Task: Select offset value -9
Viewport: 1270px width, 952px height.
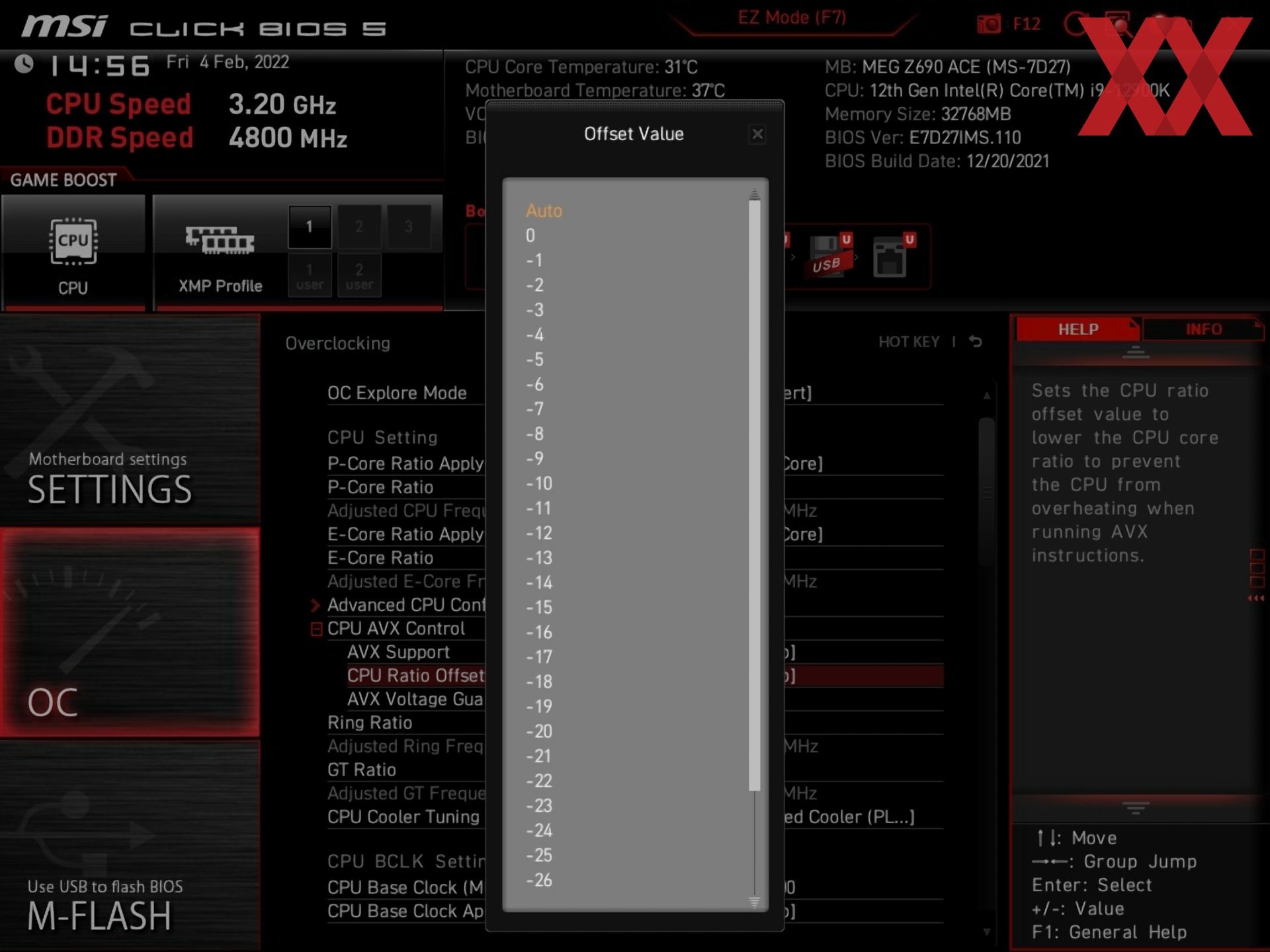Action: pos(534,459)
